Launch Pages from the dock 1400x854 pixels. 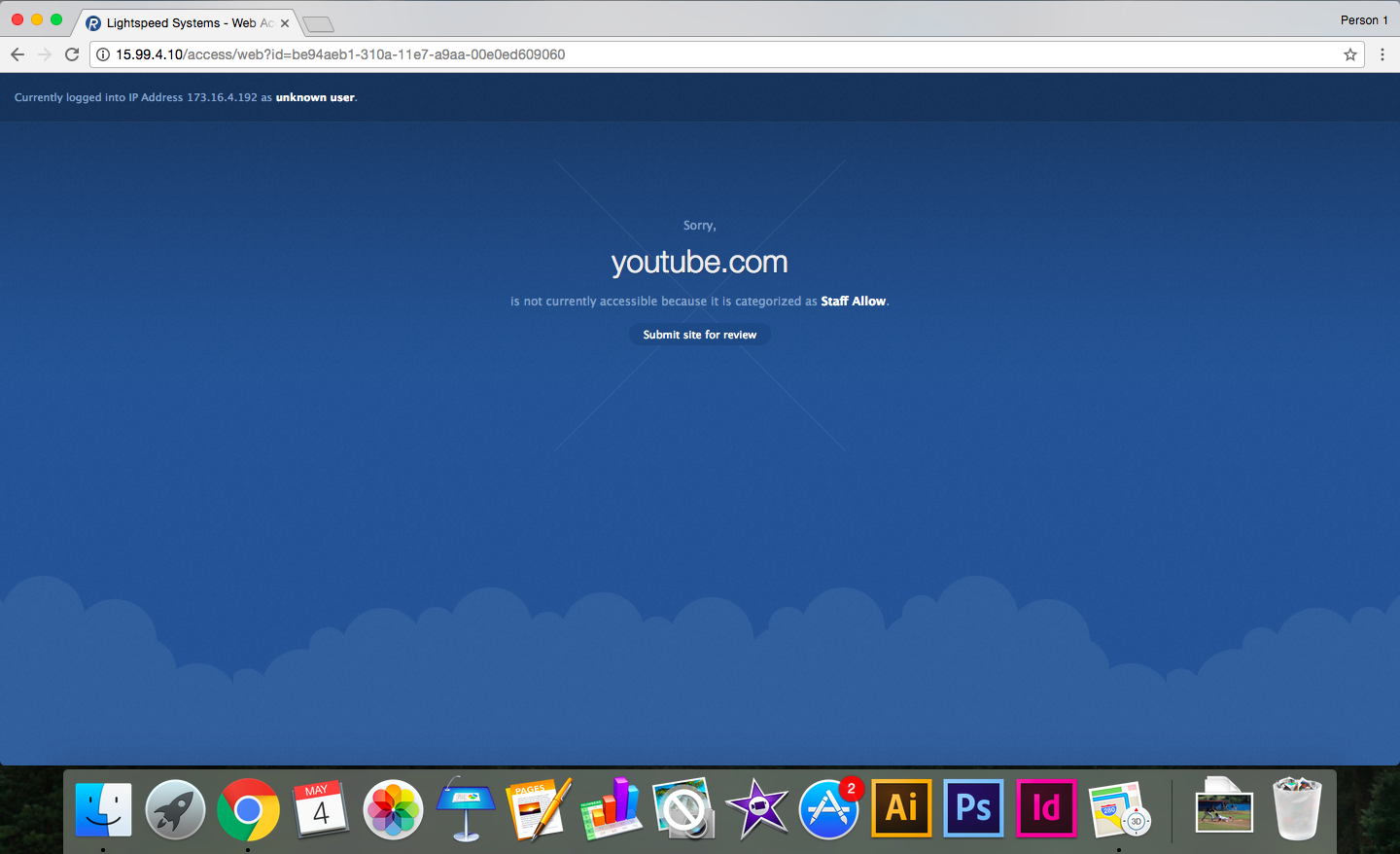[539, 809]
